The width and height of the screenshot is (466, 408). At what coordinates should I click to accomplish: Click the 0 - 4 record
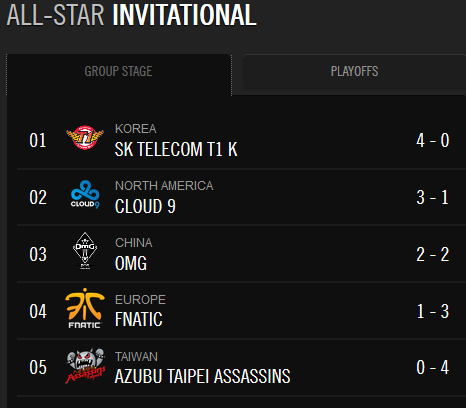tap(433, 367)
